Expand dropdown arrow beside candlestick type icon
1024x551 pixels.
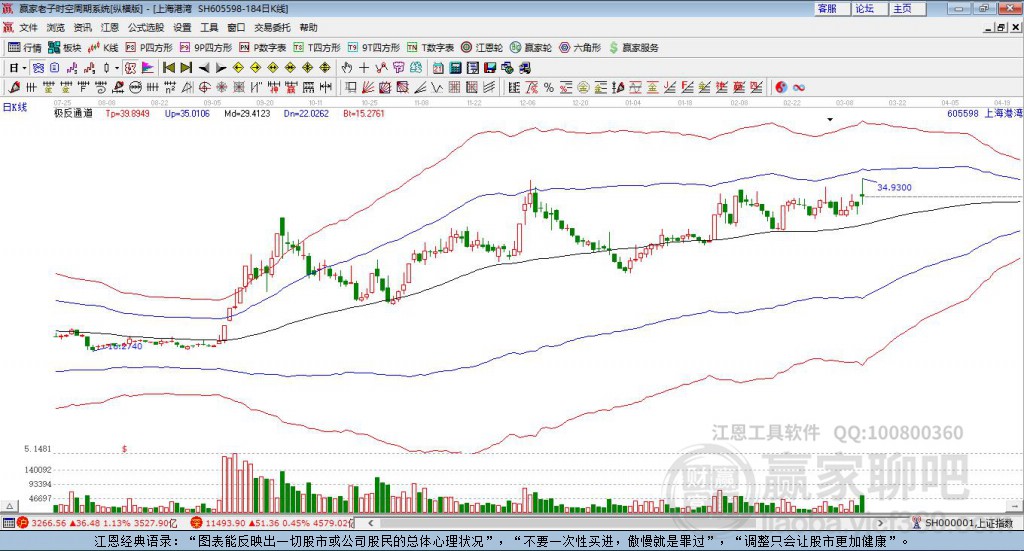coord(116,68)
